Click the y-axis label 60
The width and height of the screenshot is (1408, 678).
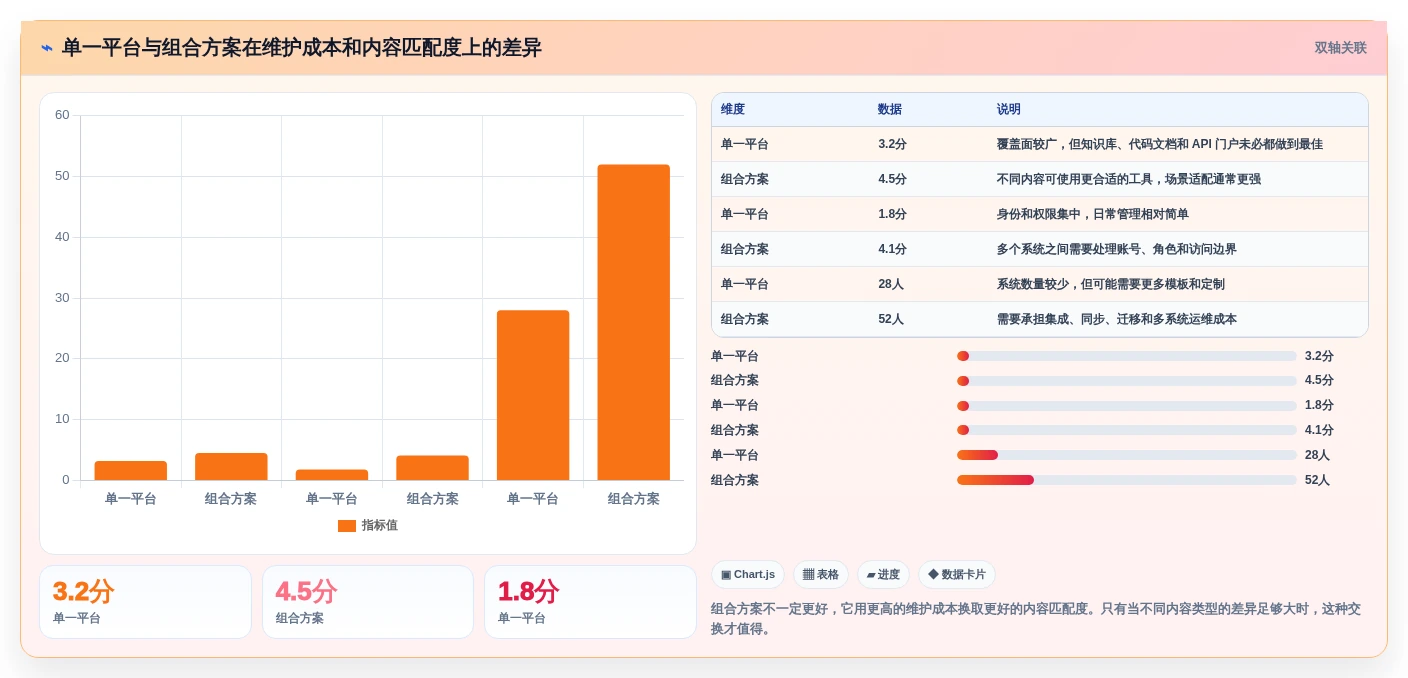point(62,115)
